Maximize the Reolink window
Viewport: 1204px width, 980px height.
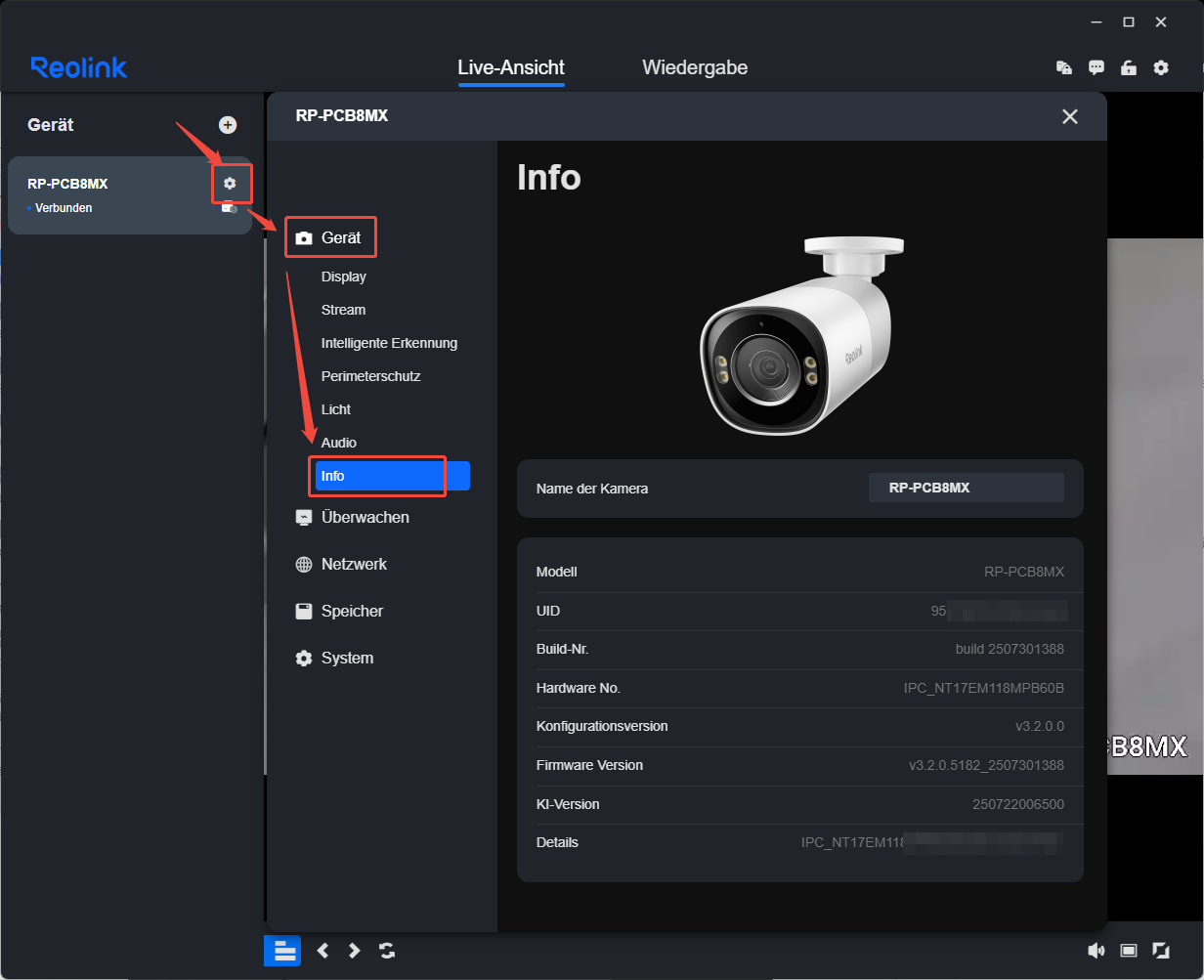coord(1129,21)
